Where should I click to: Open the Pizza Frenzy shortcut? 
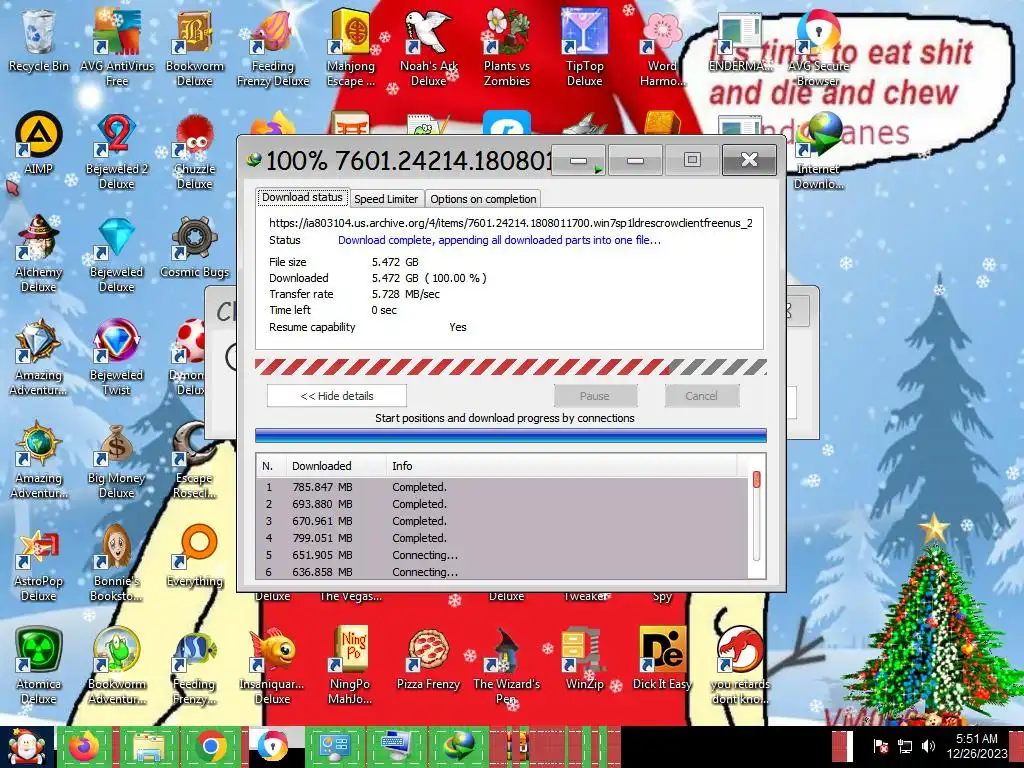(x=428, y=660)
